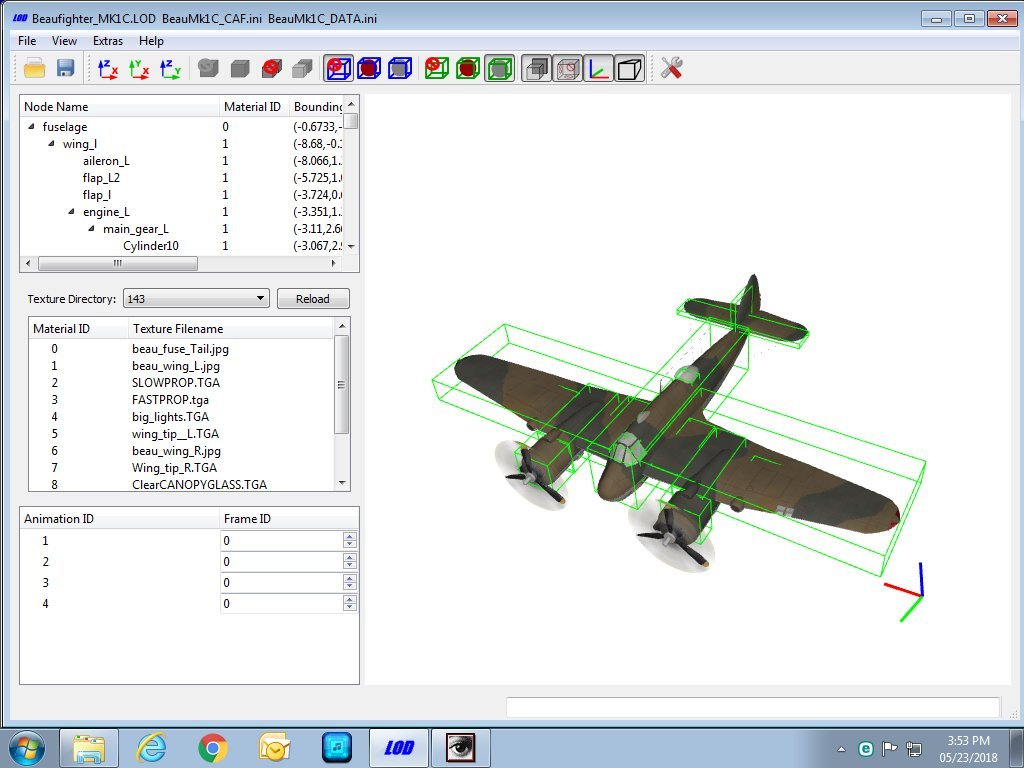Toggle blue wireframe box with red prohibition sign
This screenshot has height=768, width=1024.
click(338, 68)
